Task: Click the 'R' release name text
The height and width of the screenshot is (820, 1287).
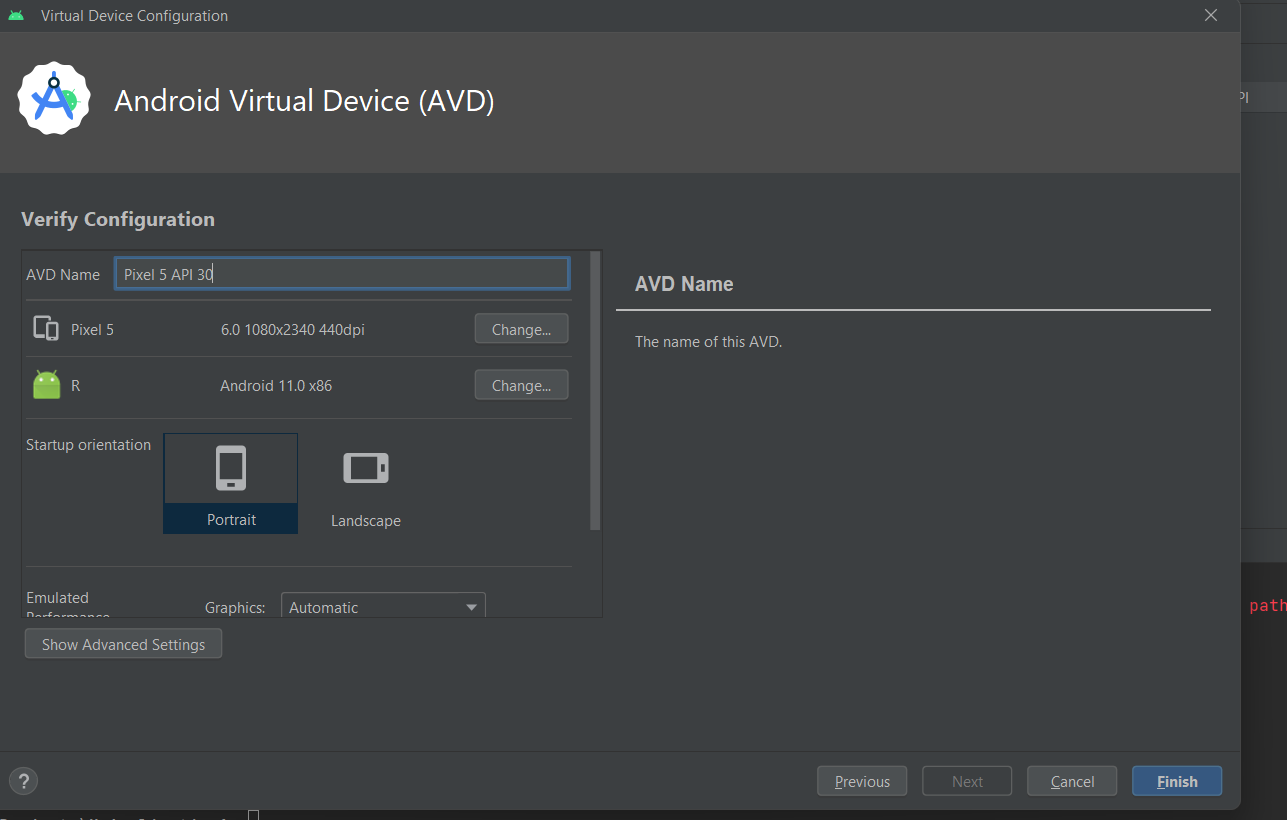Action: click(x=76, y=385)
